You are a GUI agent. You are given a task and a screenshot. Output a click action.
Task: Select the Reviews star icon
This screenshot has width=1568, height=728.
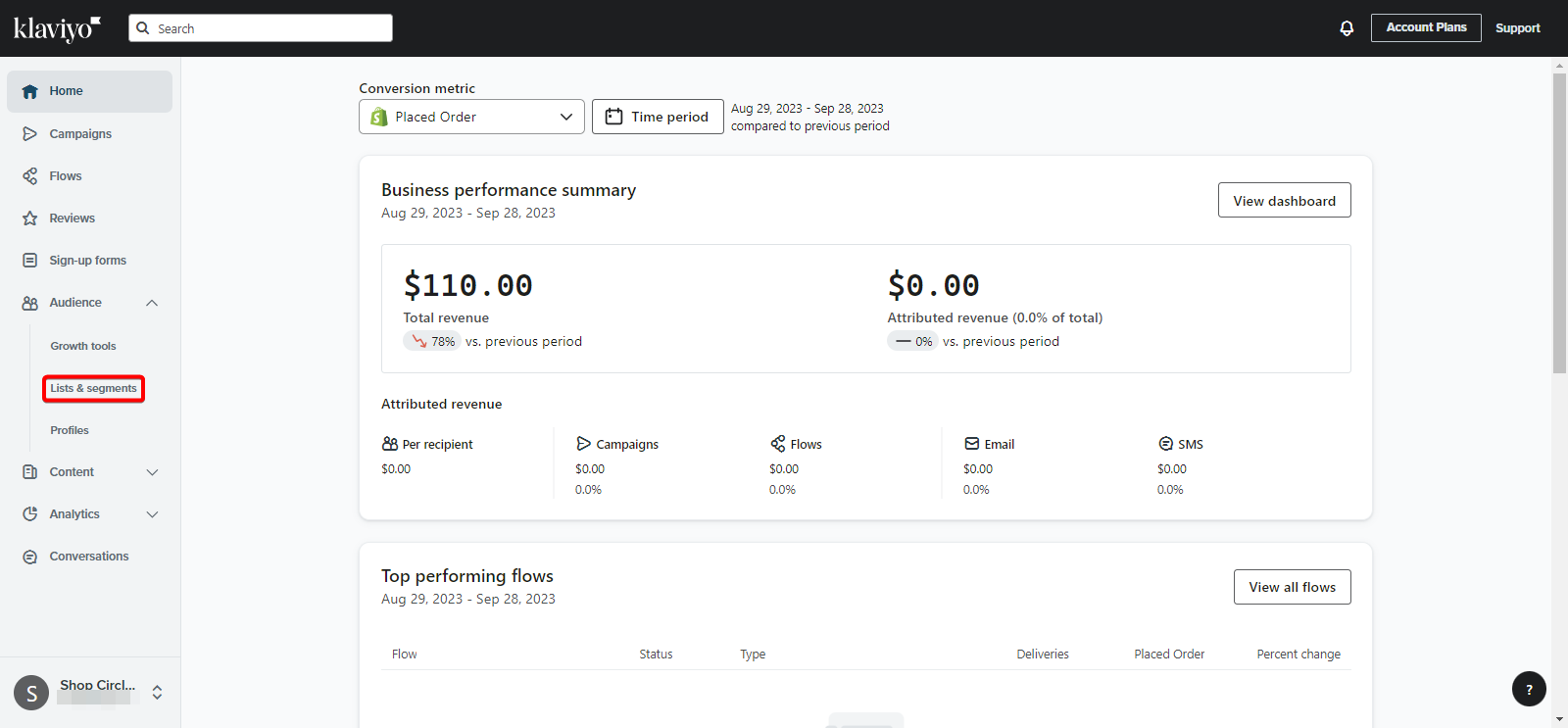30,218
